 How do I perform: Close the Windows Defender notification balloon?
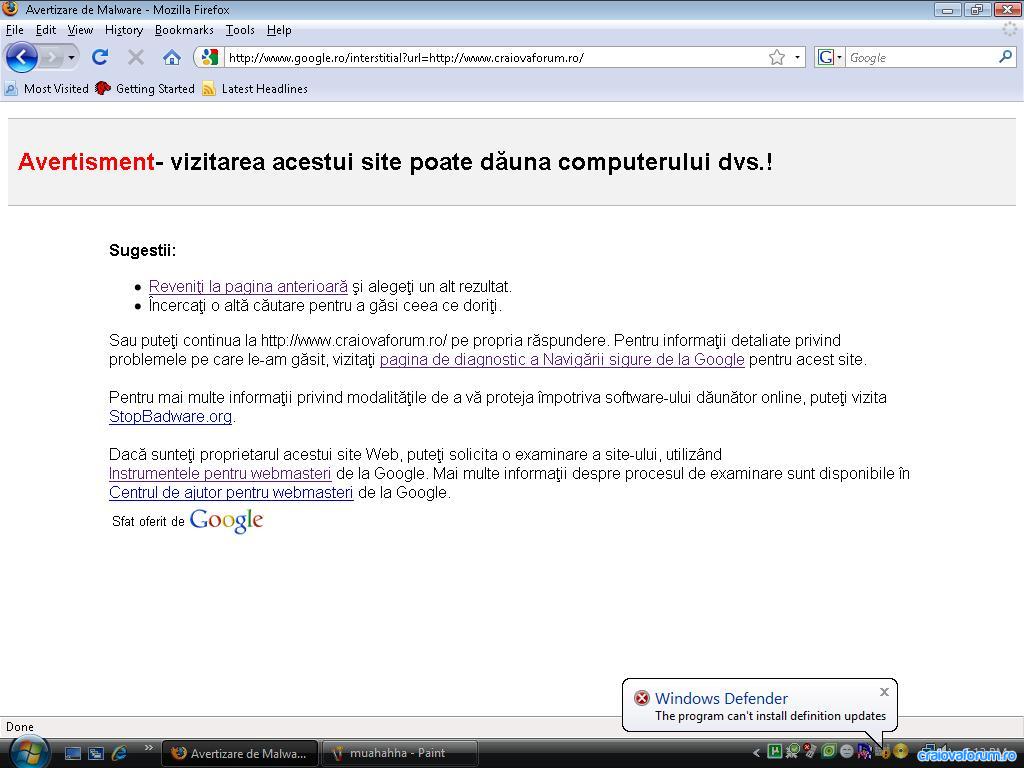tap(884, 692)
